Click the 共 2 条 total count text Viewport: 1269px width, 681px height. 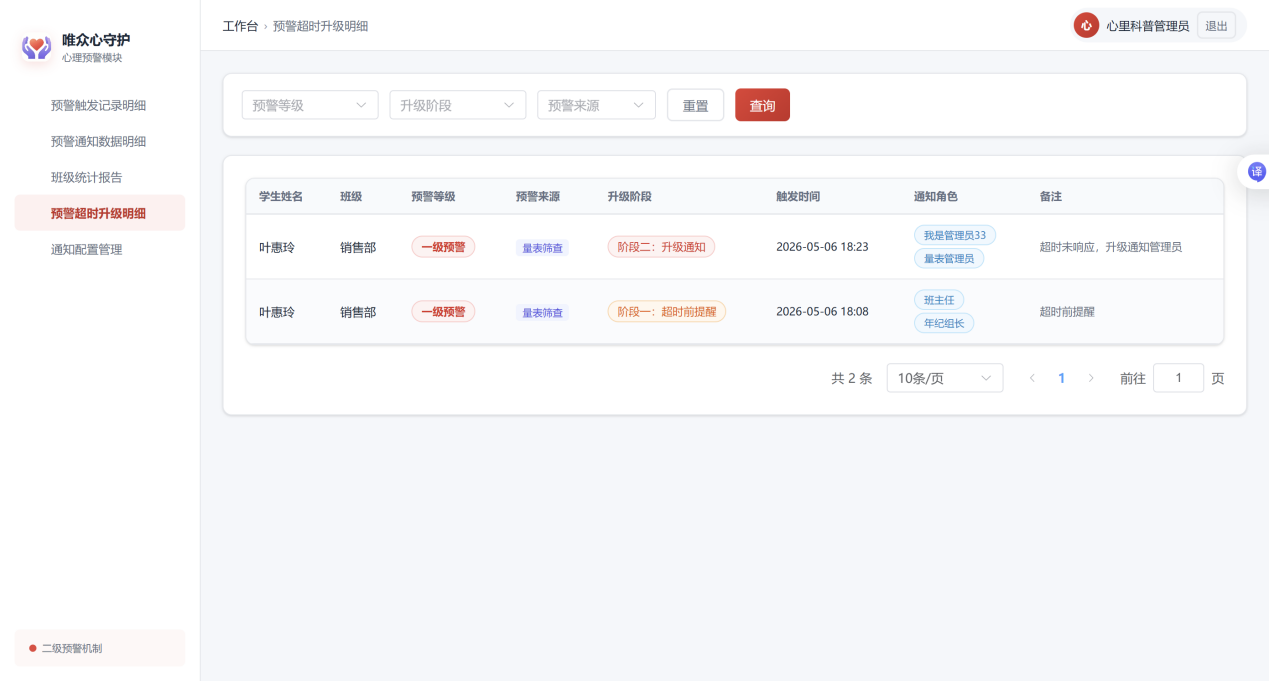click(x=852, y=378)
